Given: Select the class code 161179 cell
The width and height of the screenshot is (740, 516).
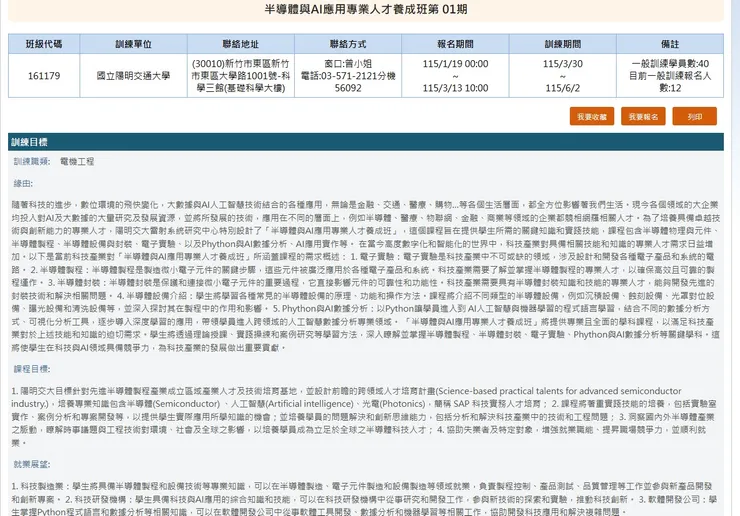Looking at the screenshot, I should [44, 76].
